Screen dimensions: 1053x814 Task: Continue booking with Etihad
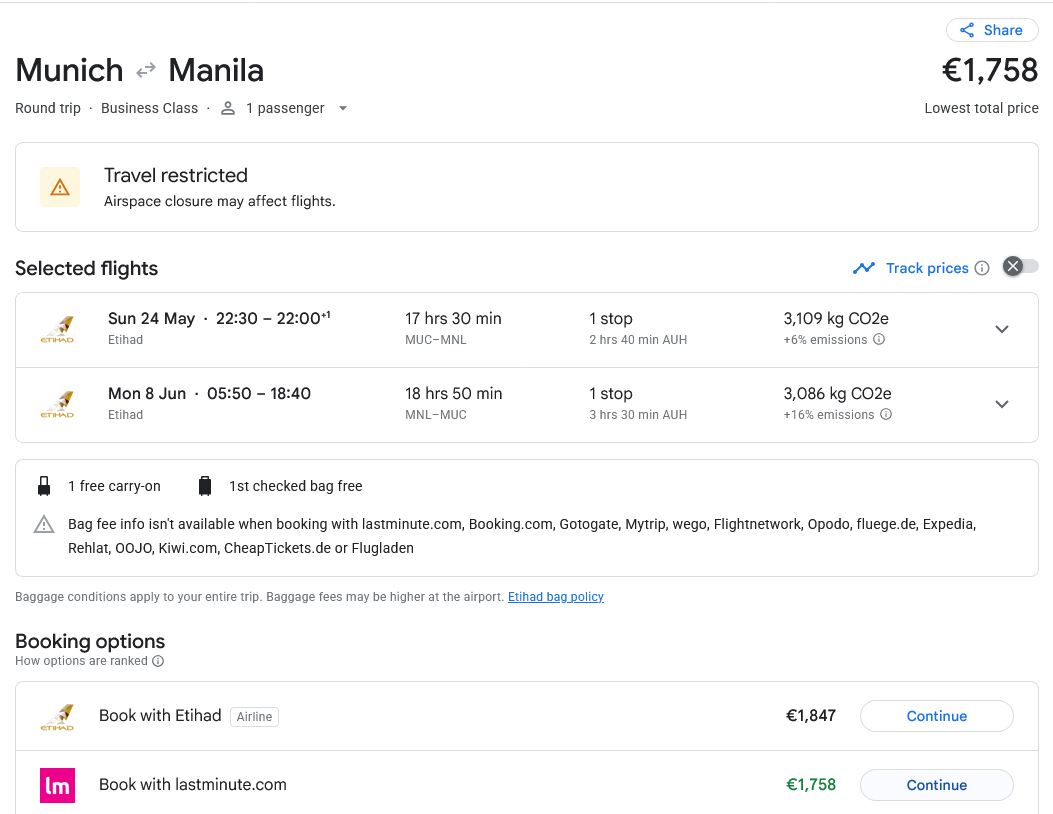click(x=936, y=716)
